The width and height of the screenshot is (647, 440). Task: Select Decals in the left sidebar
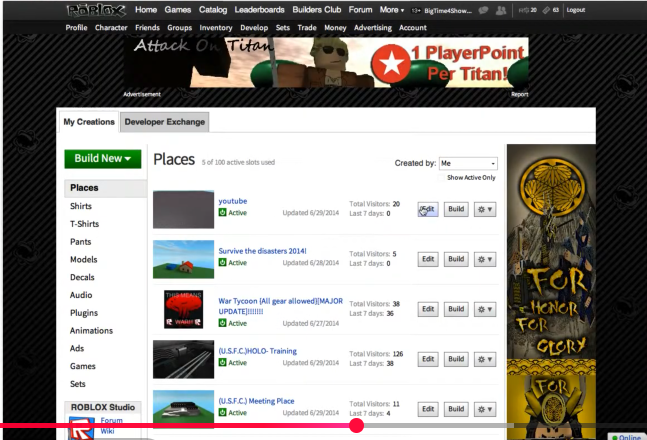tap(82, 277)
